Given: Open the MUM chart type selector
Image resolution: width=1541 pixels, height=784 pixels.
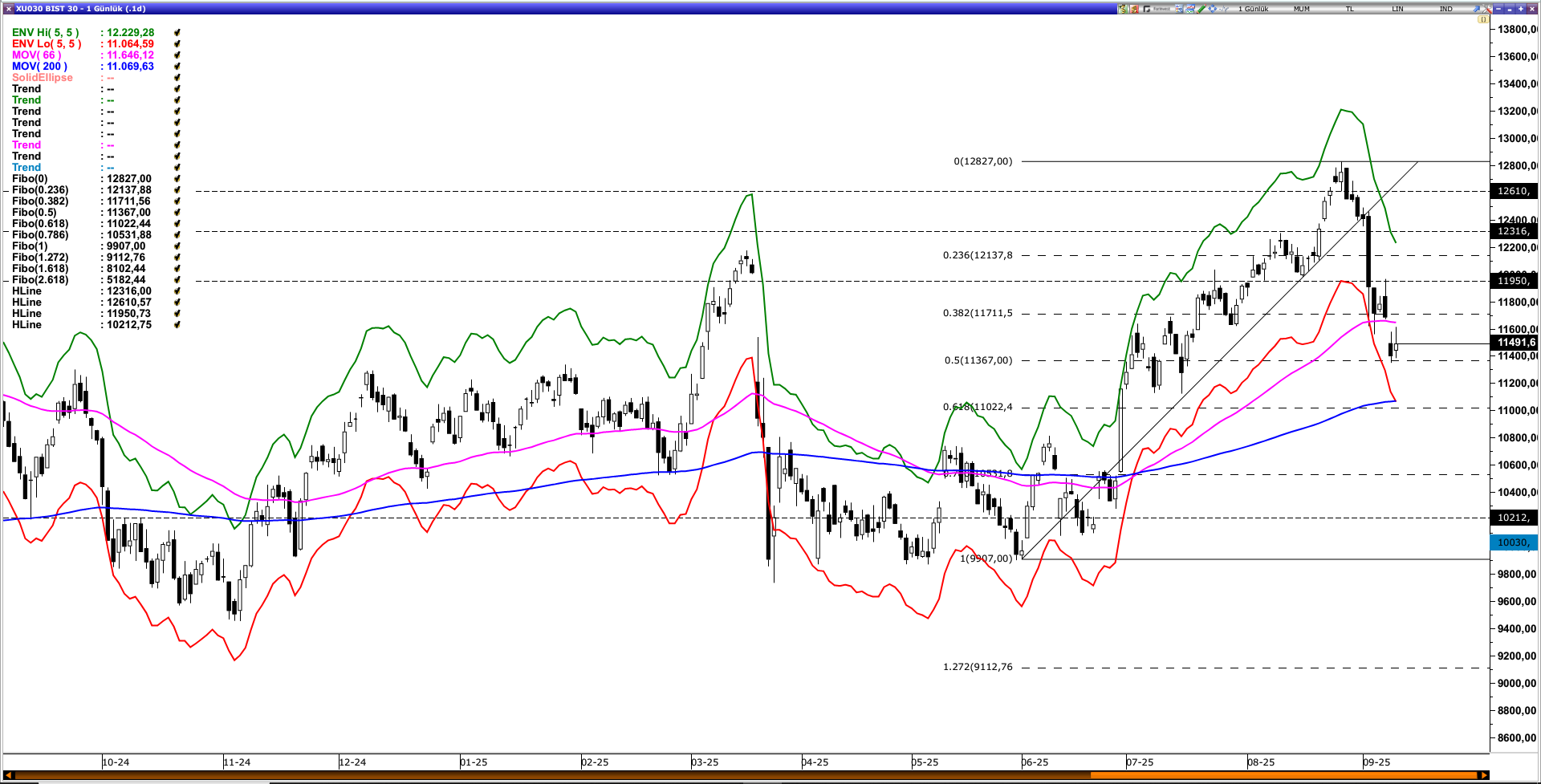Looking at the screenshot, I should click(1301, 9).
